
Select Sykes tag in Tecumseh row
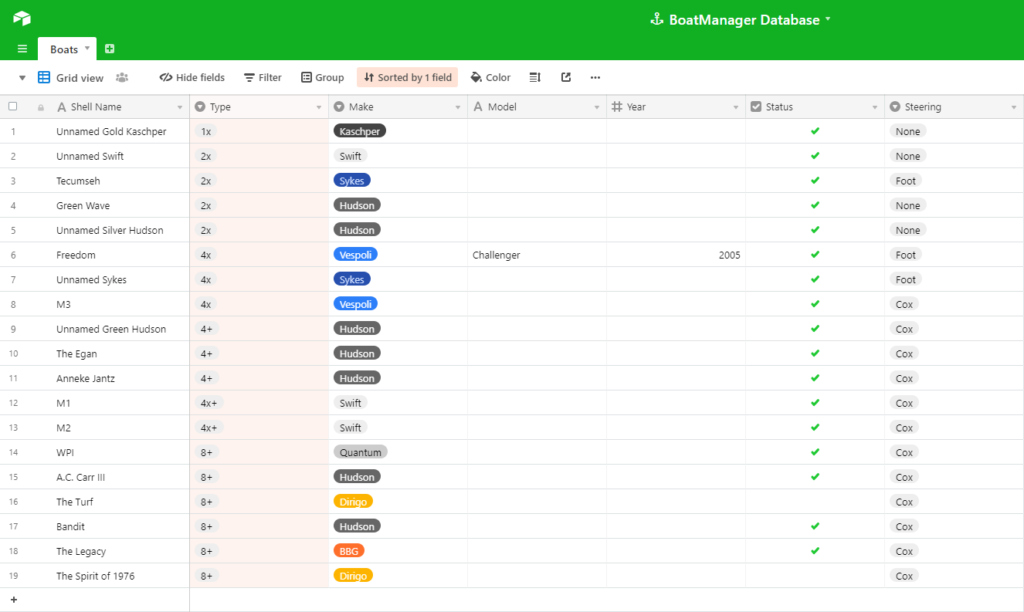coord(352,180)
